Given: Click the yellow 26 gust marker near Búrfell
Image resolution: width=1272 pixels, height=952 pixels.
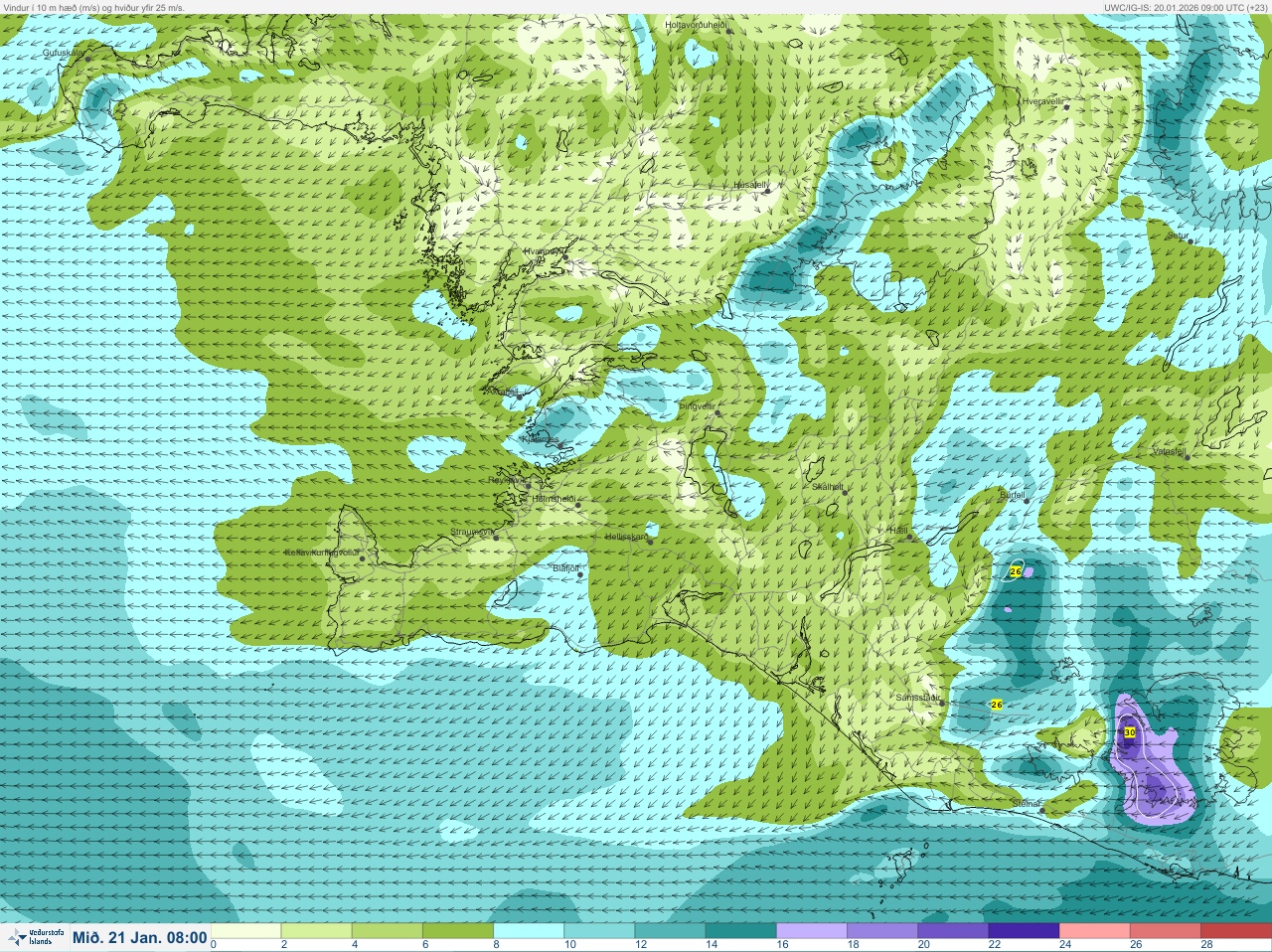Looking at the screenshot, I should (1016, 571).
